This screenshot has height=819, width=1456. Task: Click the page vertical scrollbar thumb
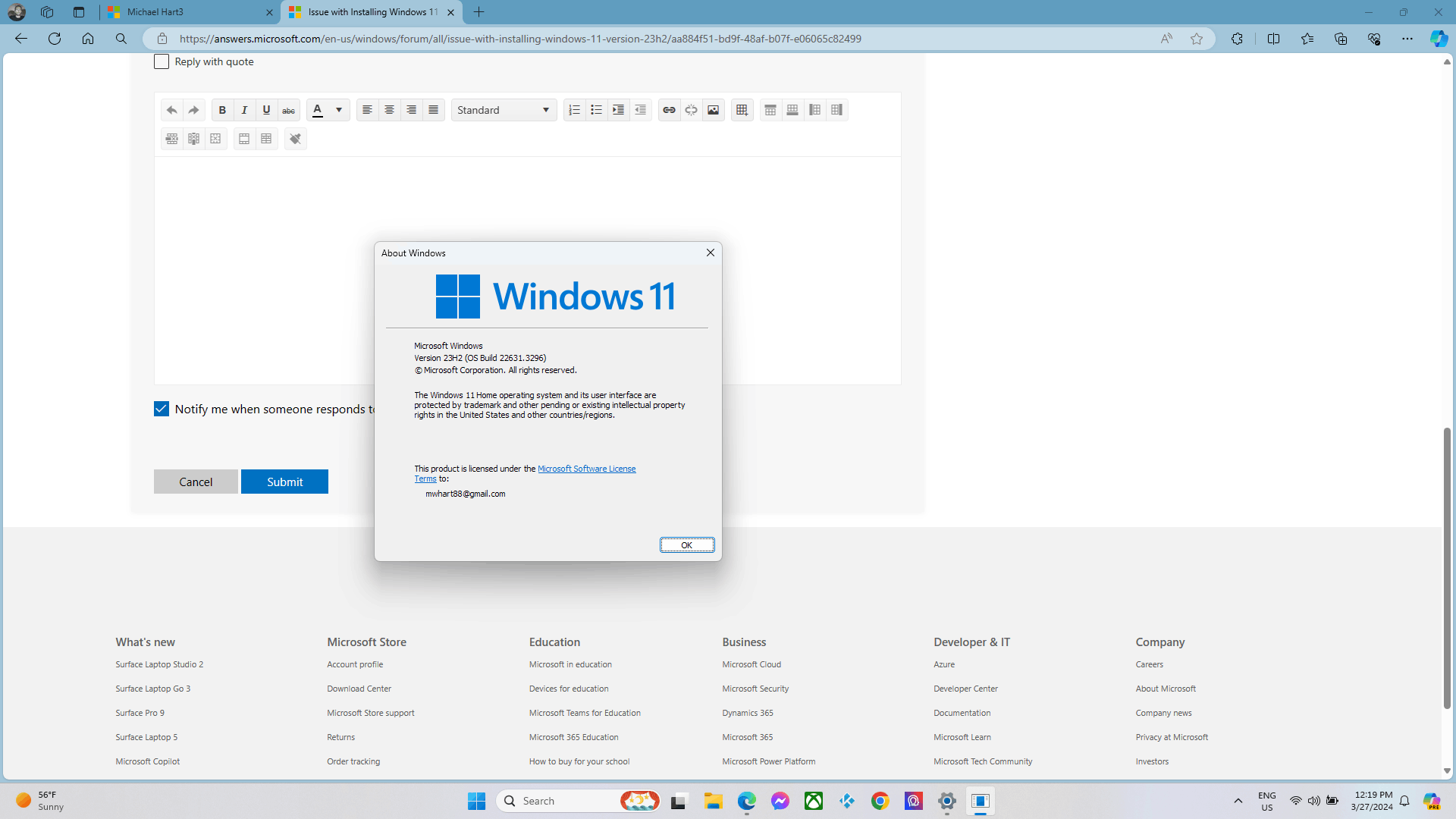[x=1447, y=569]
